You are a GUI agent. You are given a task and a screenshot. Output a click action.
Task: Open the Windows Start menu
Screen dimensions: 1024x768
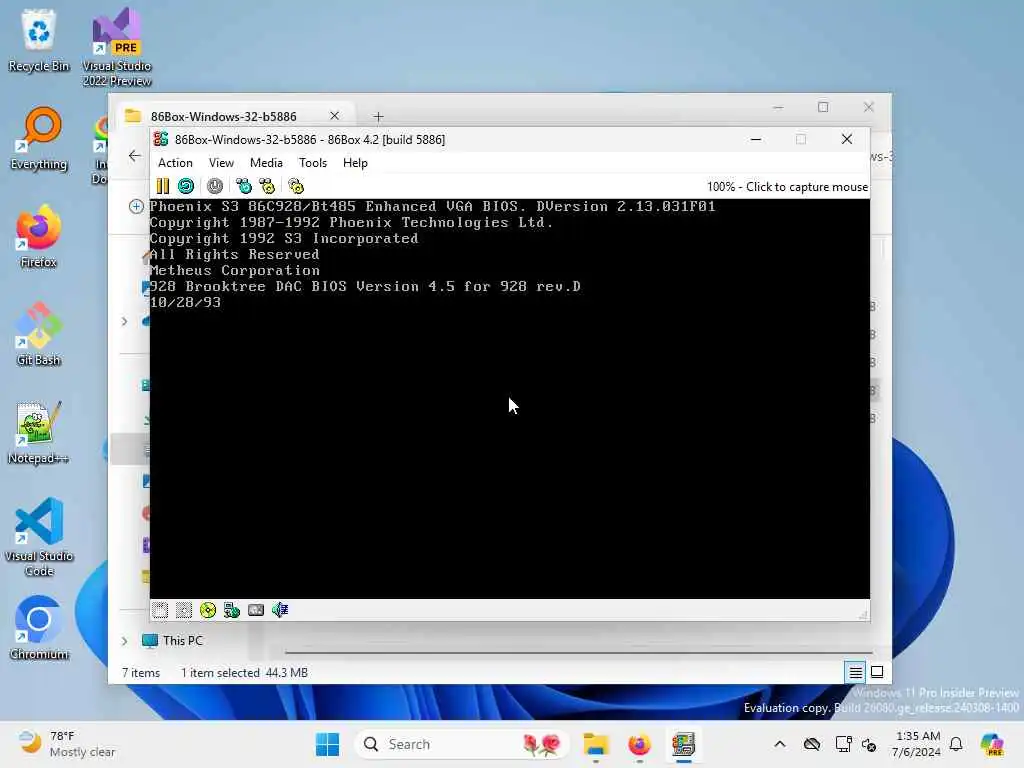327,744
